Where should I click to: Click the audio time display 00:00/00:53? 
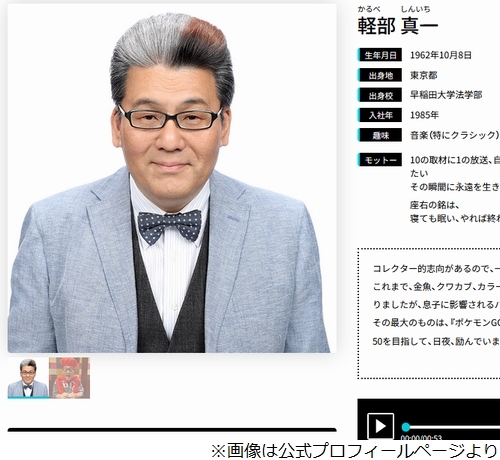421,437
